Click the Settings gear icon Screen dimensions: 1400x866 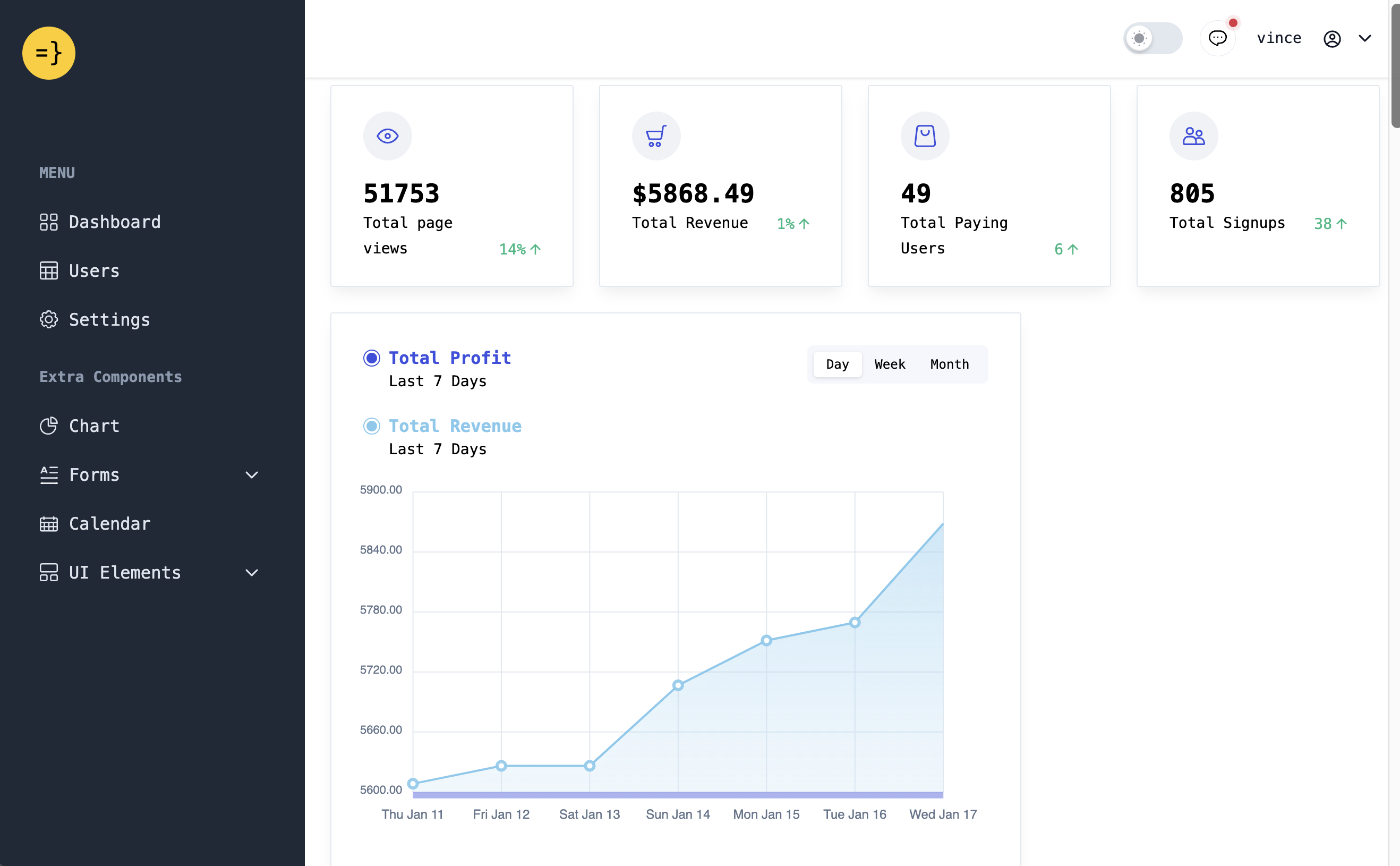tap(49, 320)
